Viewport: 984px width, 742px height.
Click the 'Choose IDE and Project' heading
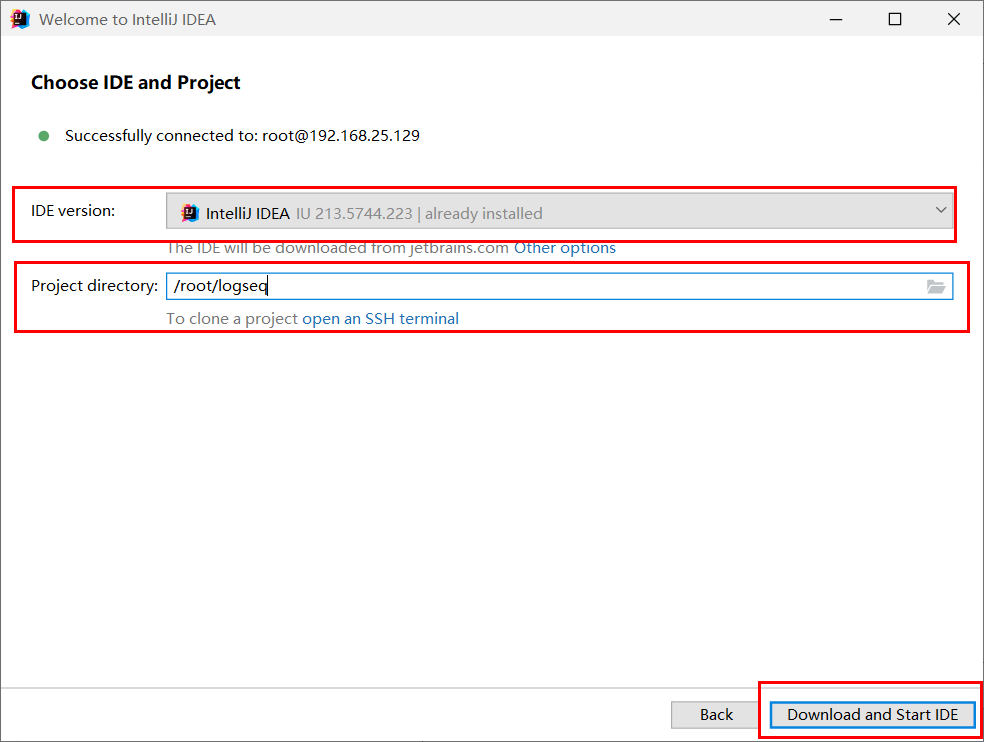click(x=136, y=83)
